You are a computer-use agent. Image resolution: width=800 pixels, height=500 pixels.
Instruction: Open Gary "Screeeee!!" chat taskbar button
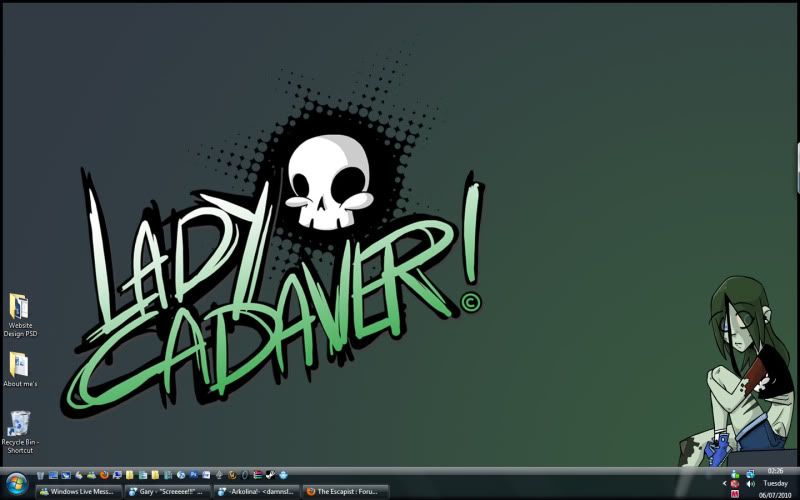pyautogui.click(x=167, y=492)
